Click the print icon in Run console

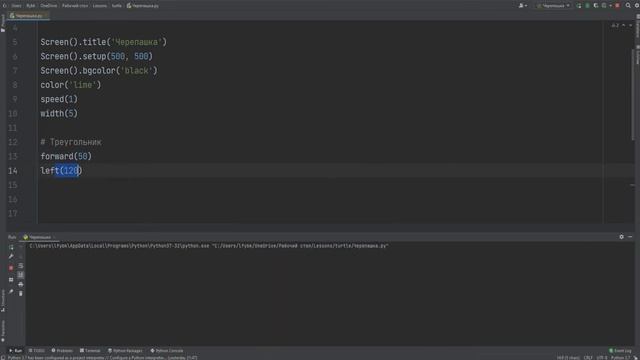[21, 284]
